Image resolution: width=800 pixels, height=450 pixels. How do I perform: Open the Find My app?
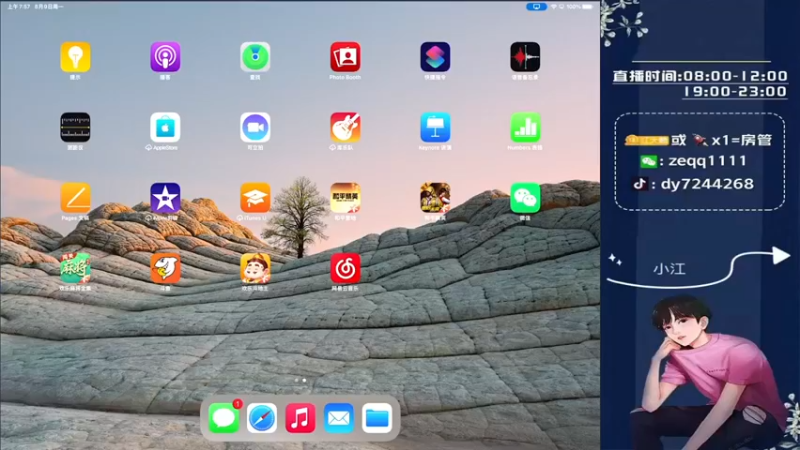(255, 57)
